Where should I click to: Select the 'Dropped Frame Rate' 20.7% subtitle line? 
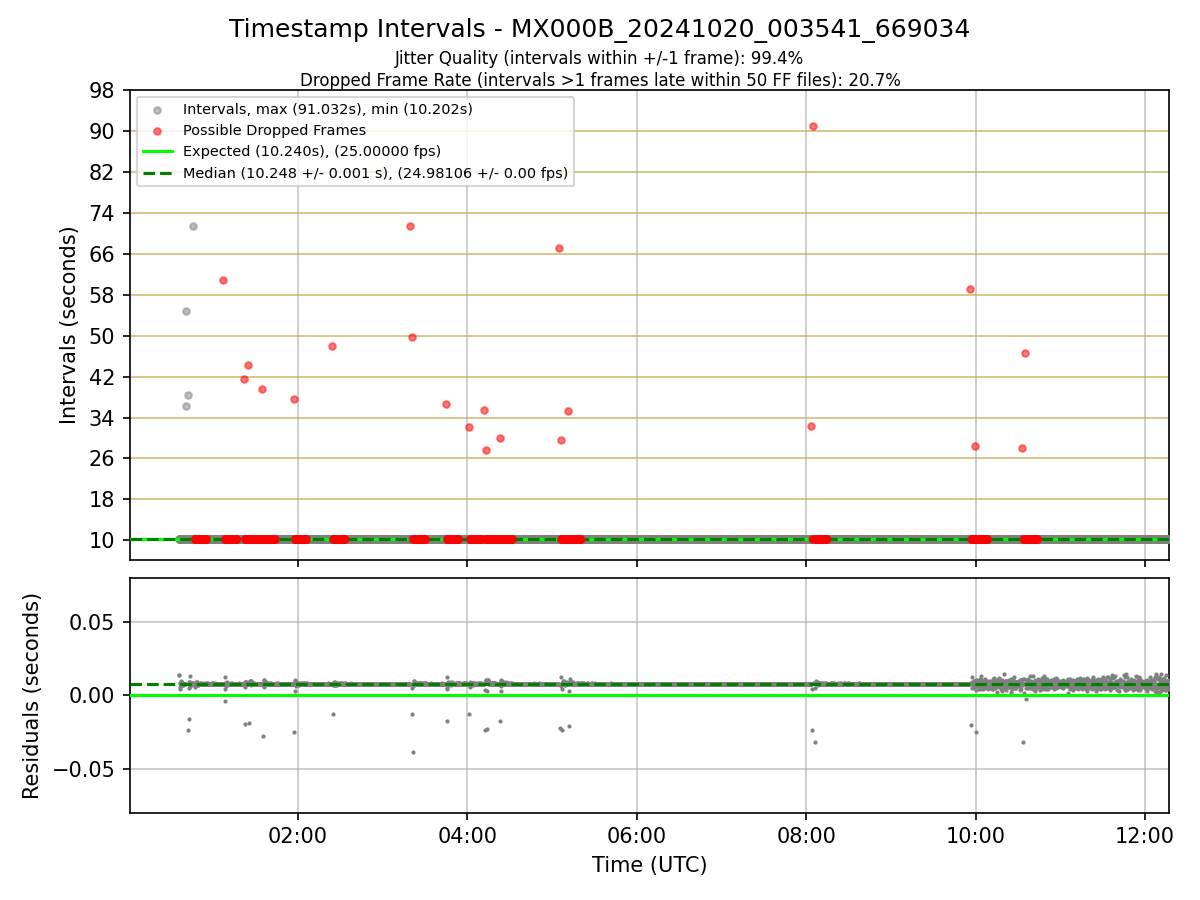click(600, 80)
